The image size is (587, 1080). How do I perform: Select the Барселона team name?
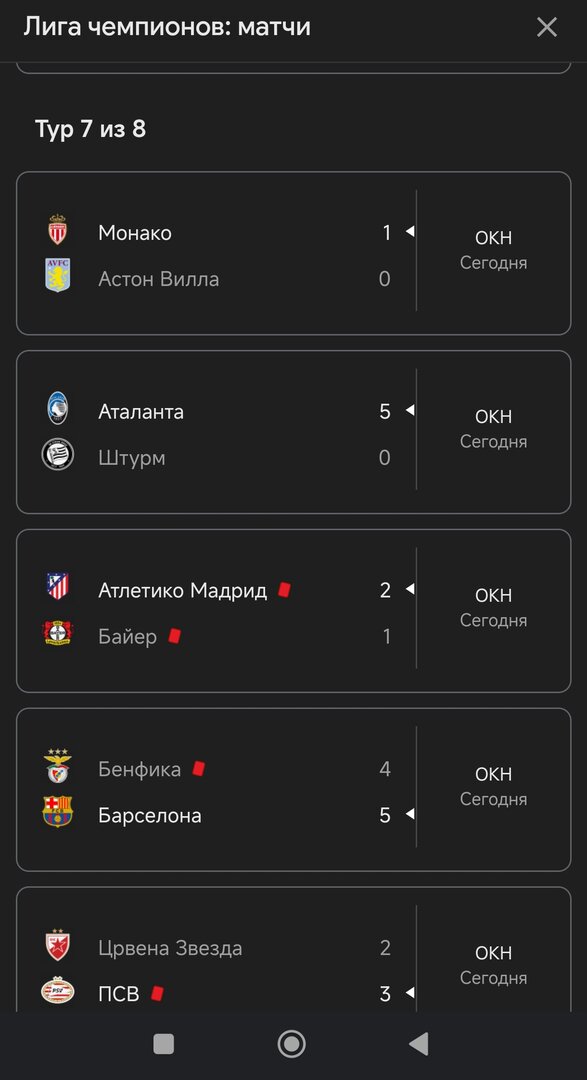[150, 816]
